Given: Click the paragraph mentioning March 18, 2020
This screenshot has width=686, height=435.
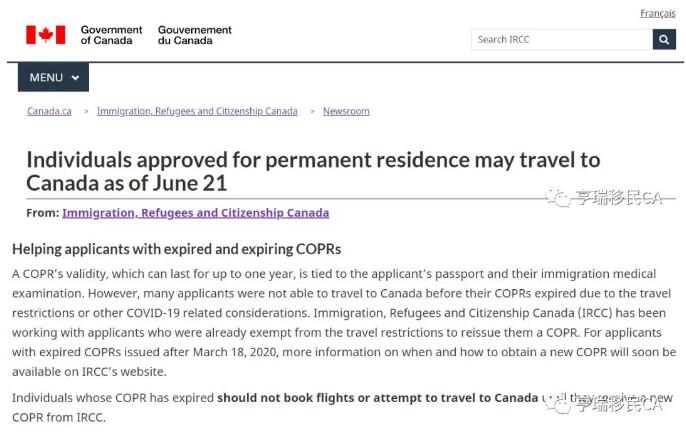Looking at the screenshot, I should 344,323.
